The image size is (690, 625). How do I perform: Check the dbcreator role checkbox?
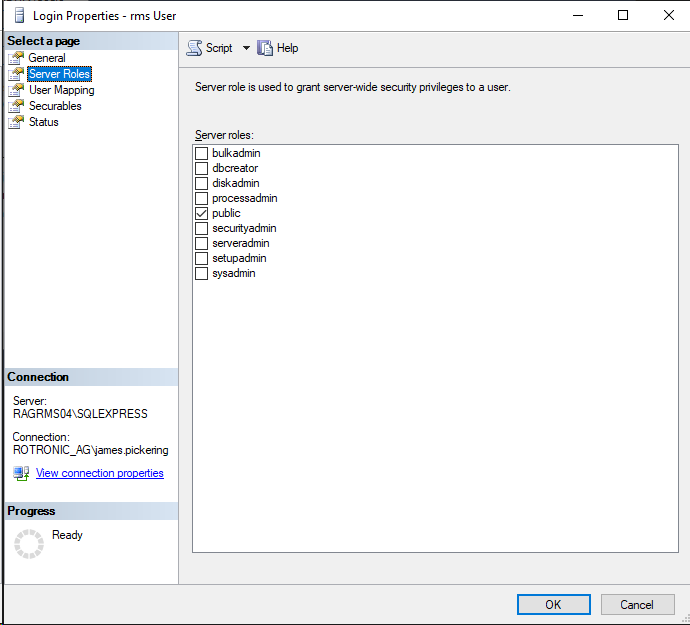(202, 168)
